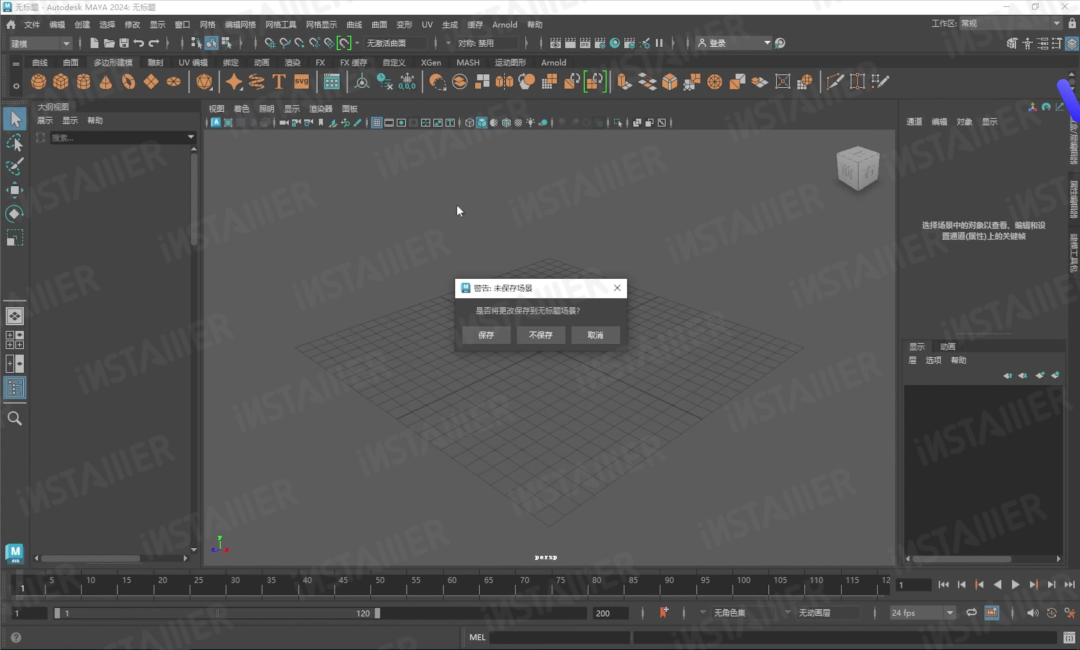The height and width of the screenshot is (650, 1080).
Task: Open the 工作区 常规 workspace dropdown
Action: [1011, 23]
